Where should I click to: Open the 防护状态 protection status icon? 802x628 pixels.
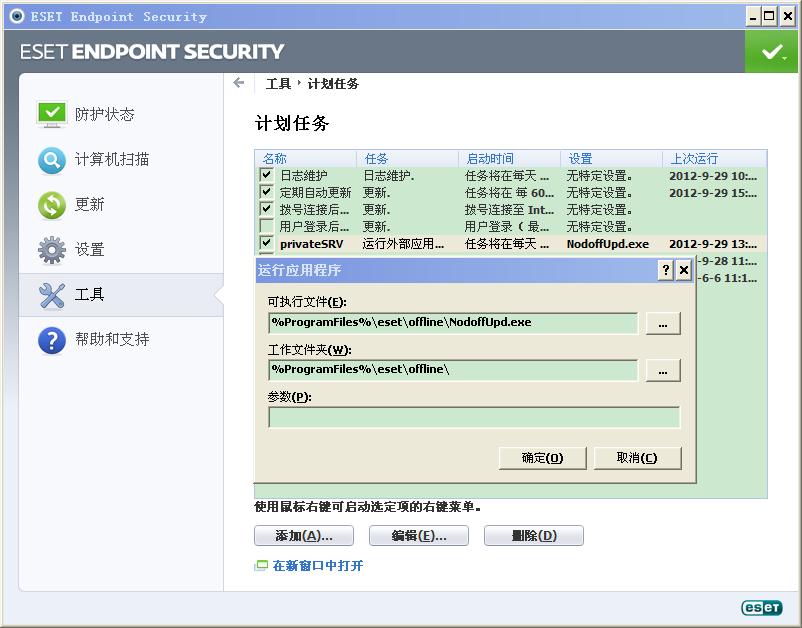(52, 114)
